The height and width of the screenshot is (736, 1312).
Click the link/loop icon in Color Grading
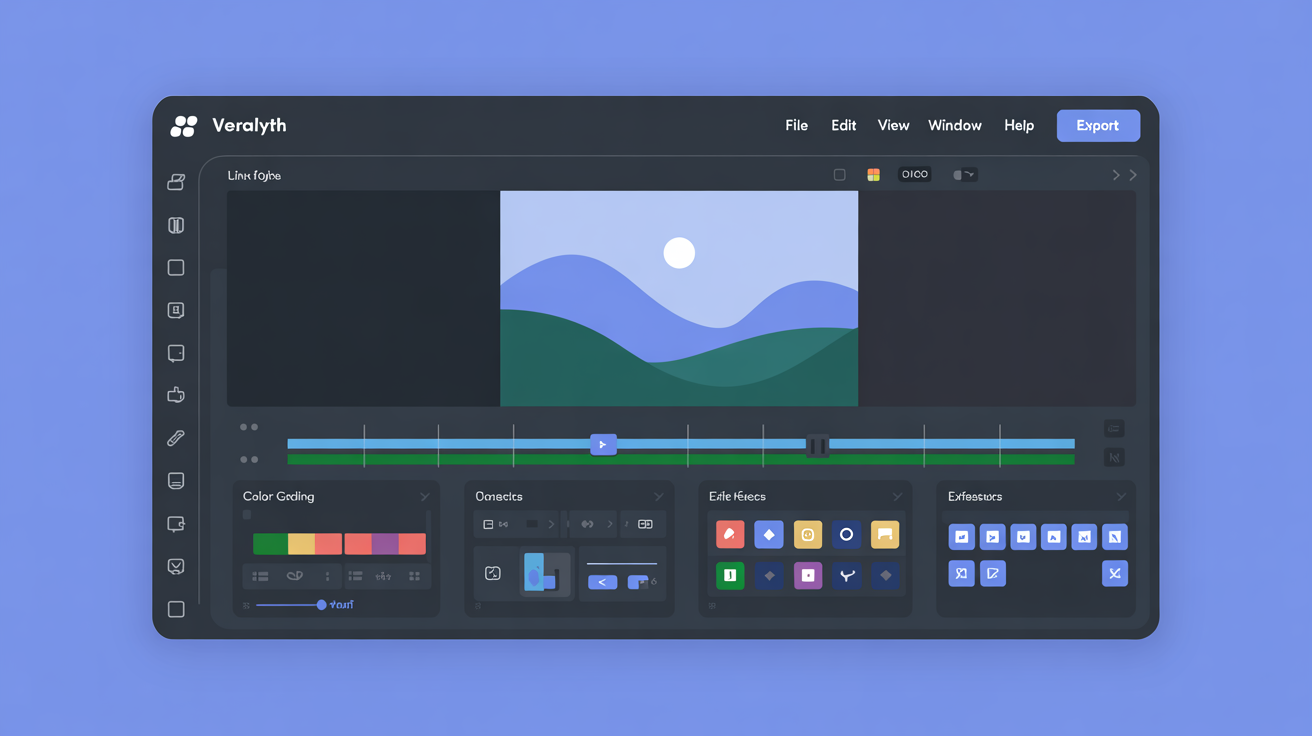294,576
